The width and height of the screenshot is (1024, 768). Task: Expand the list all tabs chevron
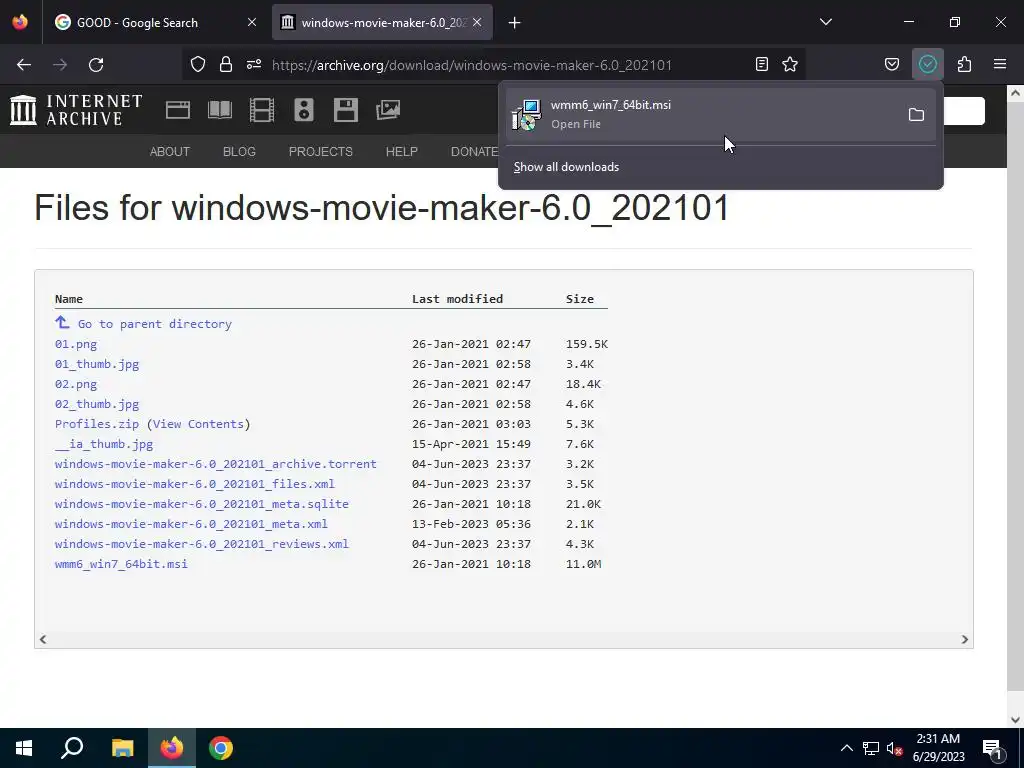click(826, 22)
